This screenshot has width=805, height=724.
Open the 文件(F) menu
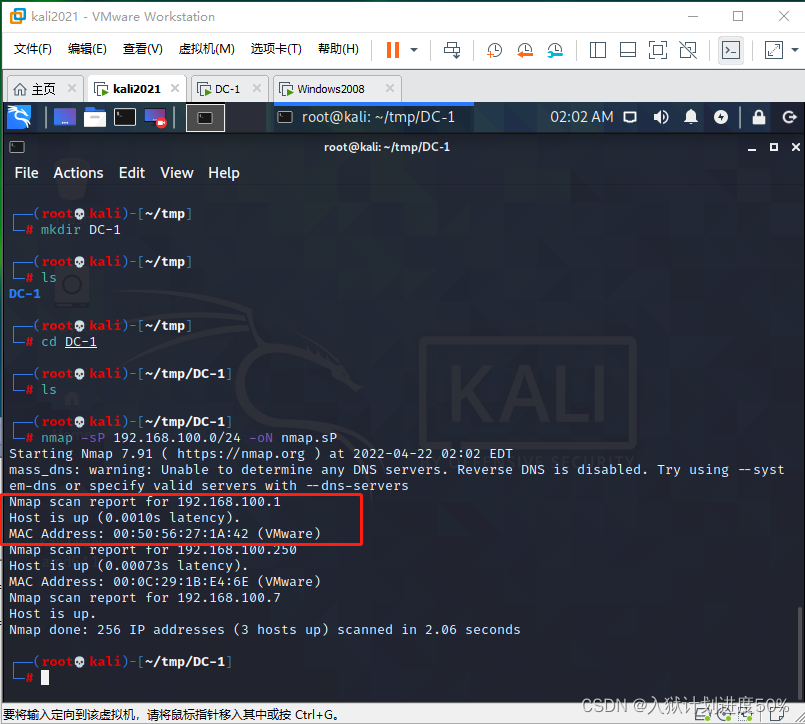pyautogui.click(x=32, y=49)
